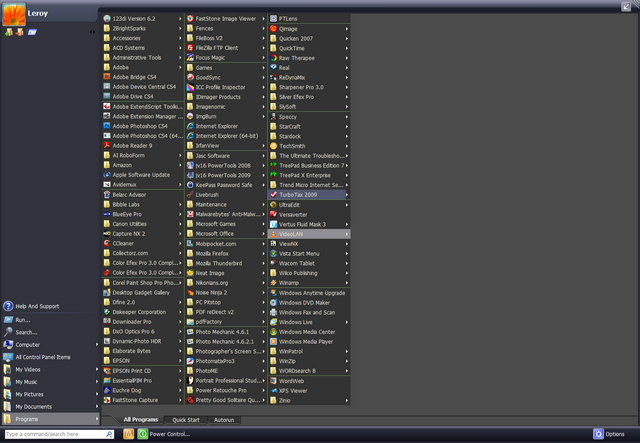Image resolution: width=640 pixels, height=443 pixels.
Task: Click the orange lock icon
Action: [x=128, y=434]
